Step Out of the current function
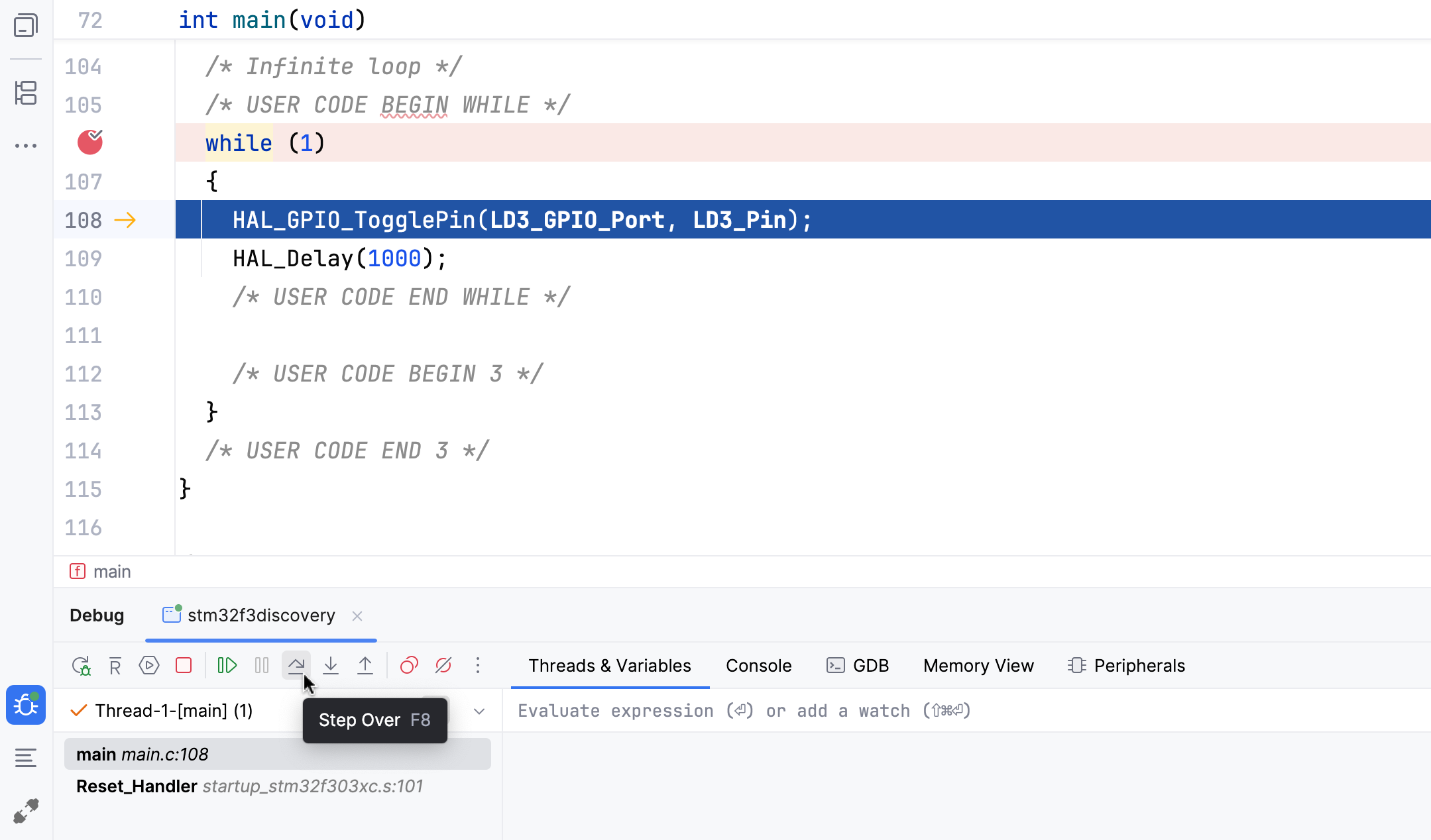 click(x=365, y=666)
